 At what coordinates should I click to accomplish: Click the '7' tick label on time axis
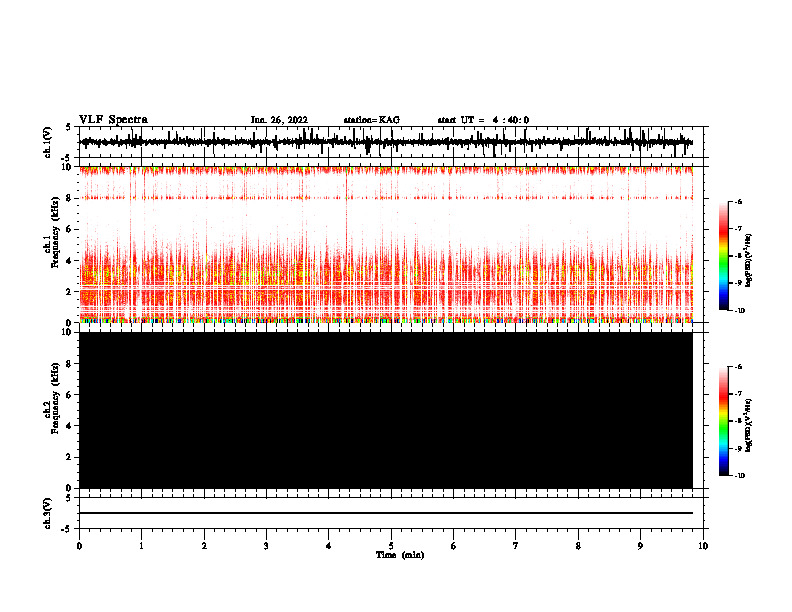[x=516, y=546]
